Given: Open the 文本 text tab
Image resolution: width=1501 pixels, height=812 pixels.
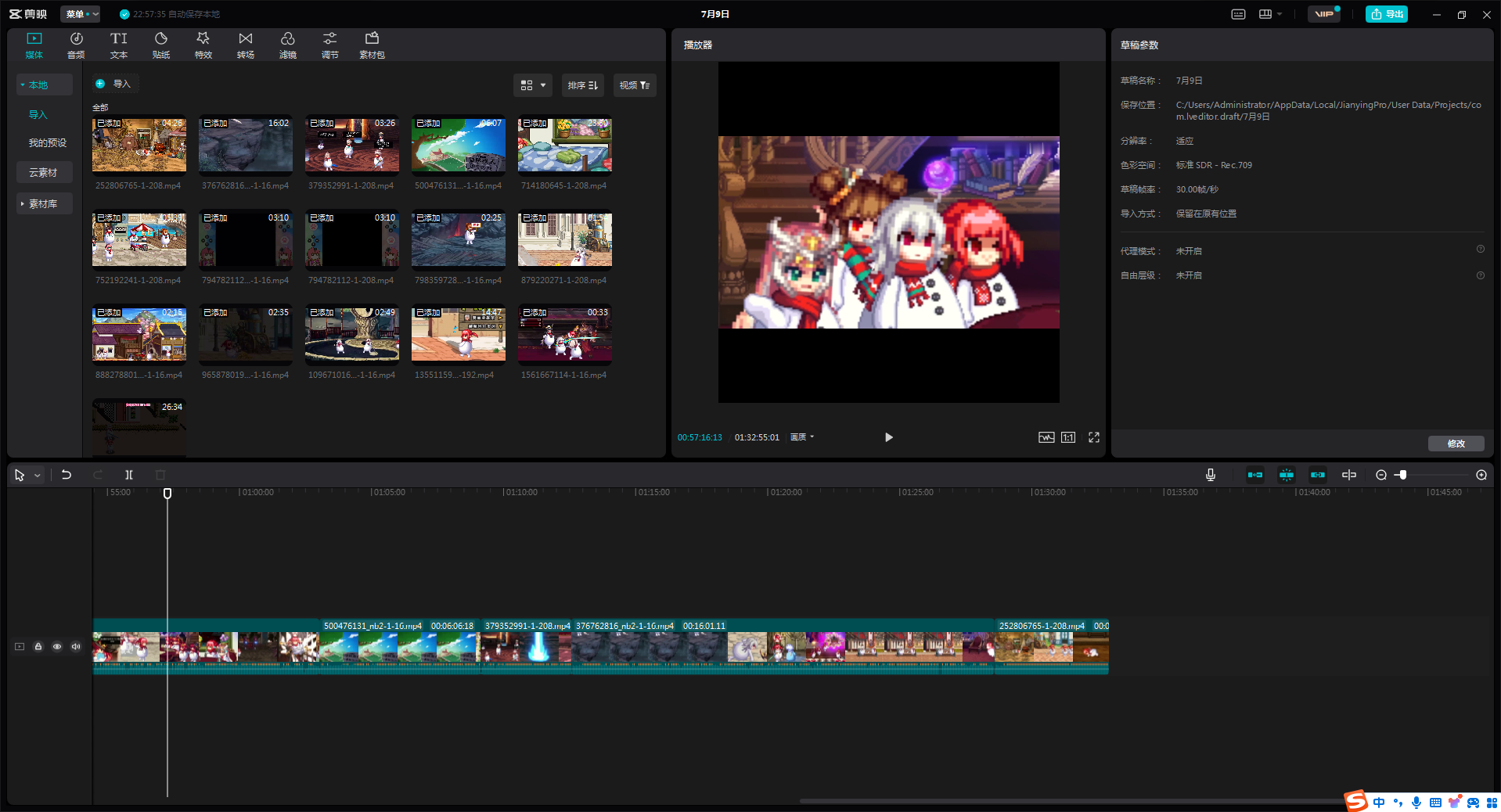Looking at the screenshot, I should (118, 45).
